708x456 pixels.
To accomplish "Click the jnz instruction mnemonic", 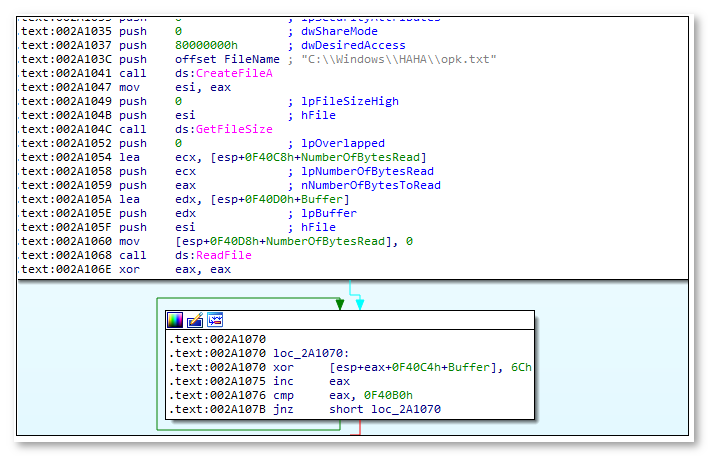I will click(x=282, y=409).
